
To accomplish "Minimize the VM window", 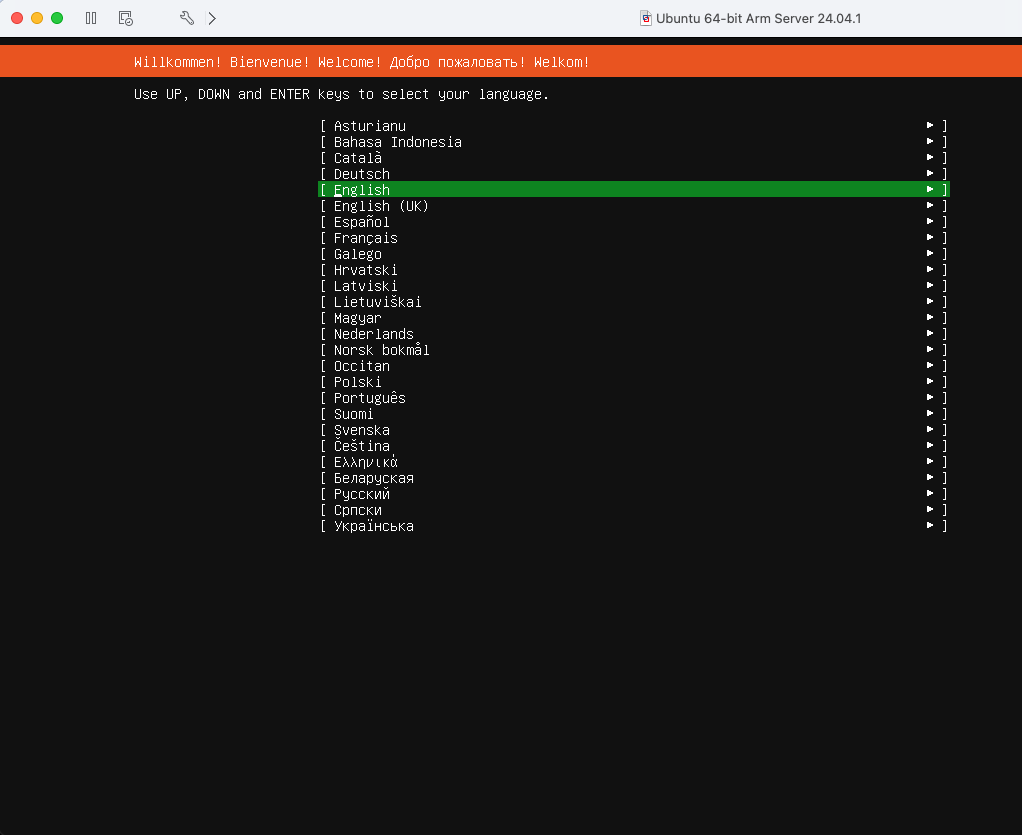I will click(x=37, y=18).
